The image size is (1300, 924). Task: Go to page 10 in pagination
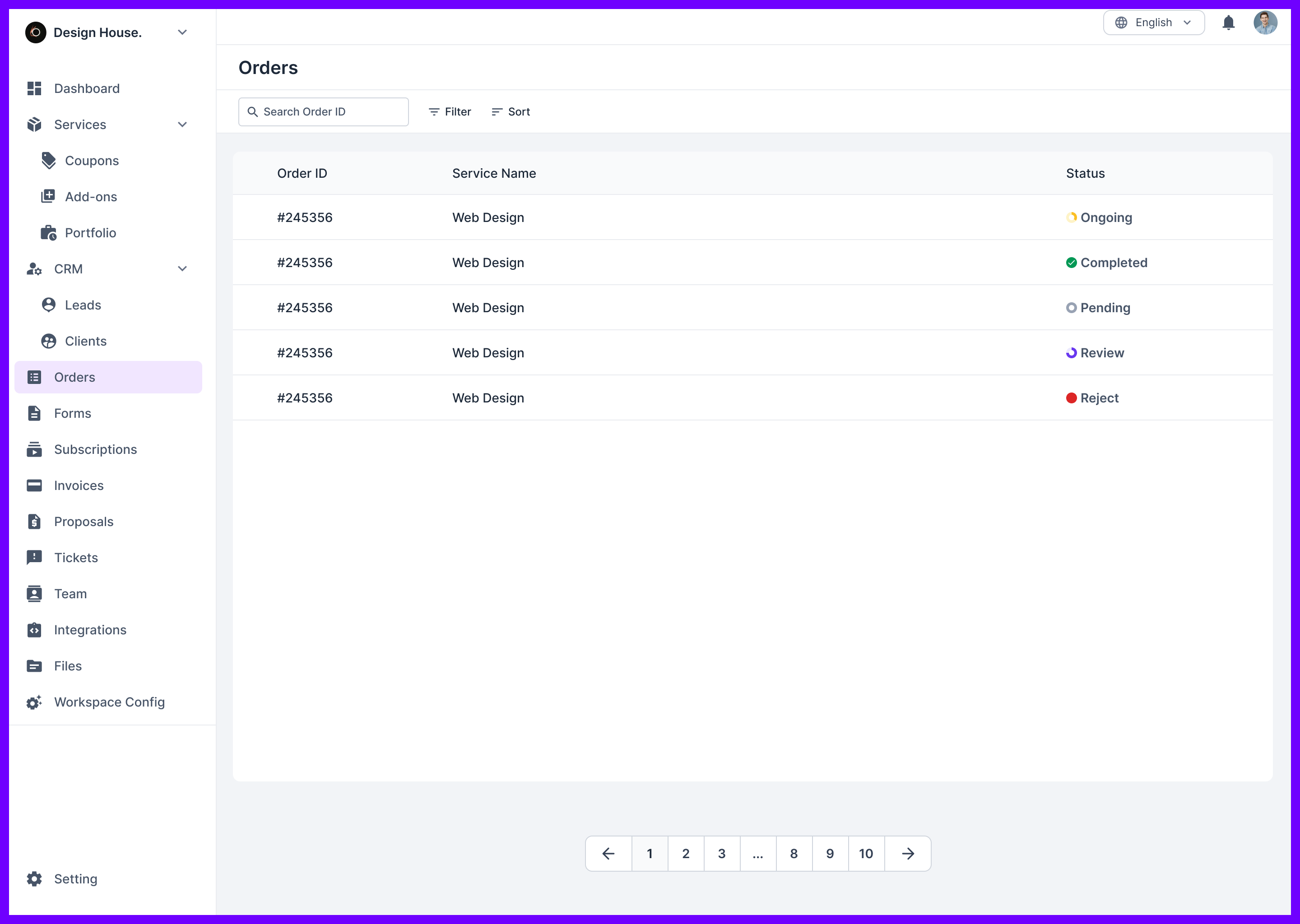866,854
